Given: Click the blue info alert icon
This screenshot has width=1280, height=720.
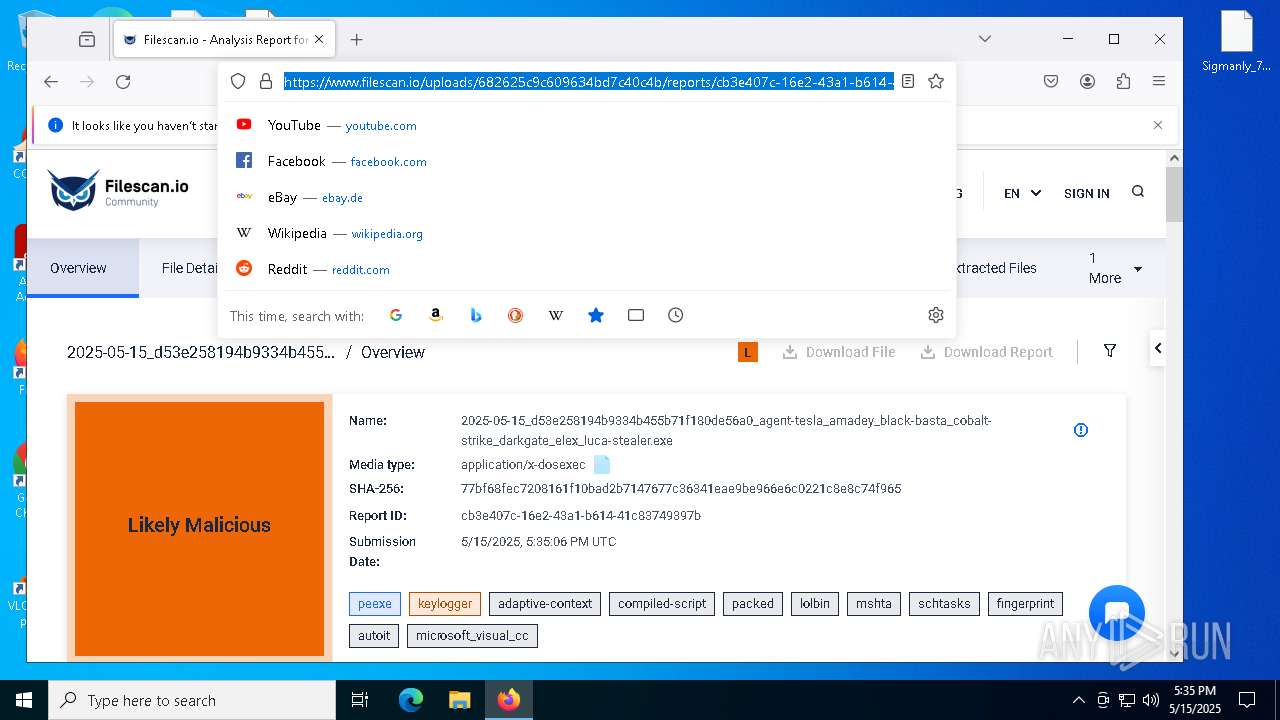Looking at the screenshot, I should point(1081,430).
